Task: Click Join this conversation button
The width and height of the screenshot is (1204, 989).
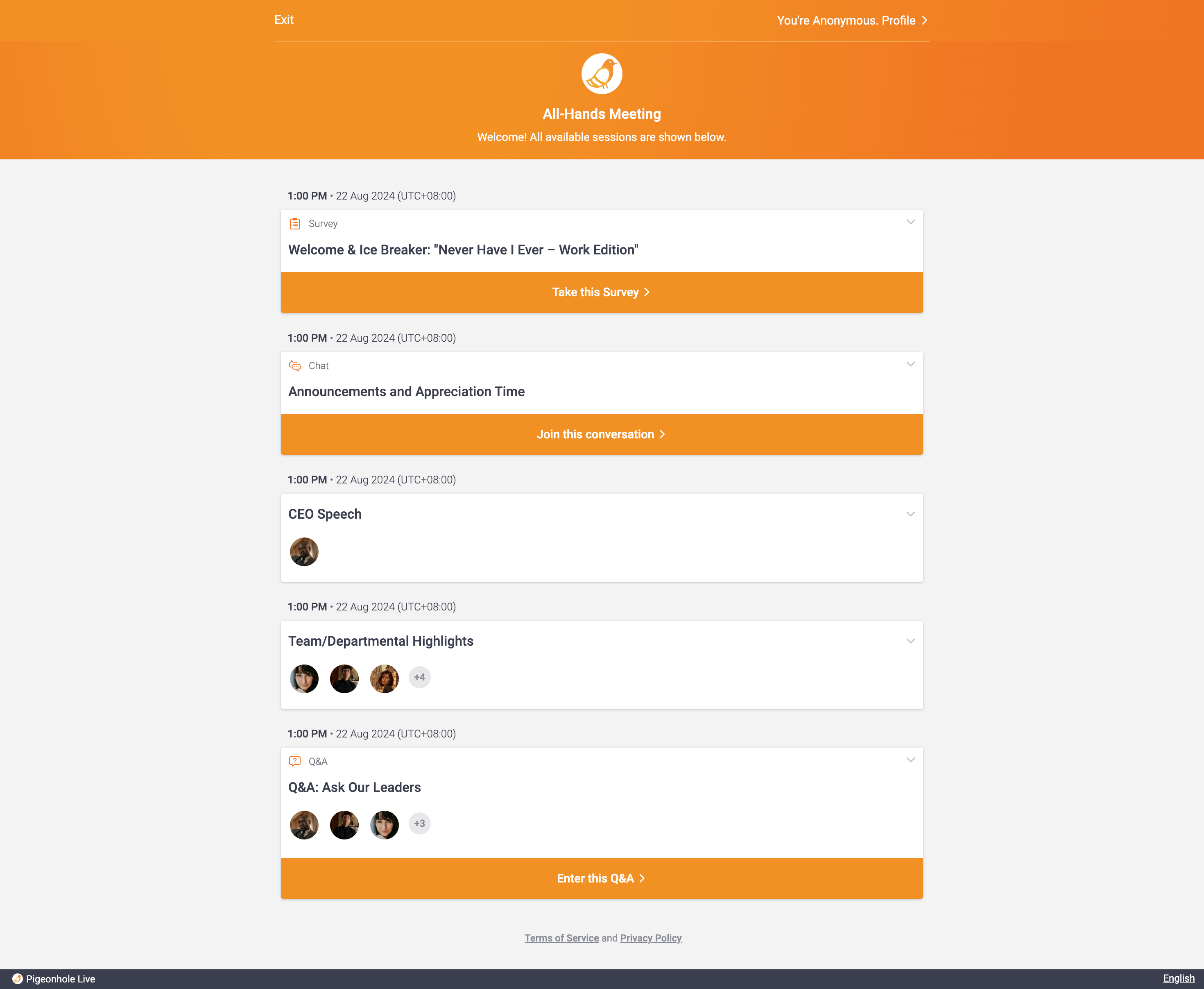Action: (602, 434)
